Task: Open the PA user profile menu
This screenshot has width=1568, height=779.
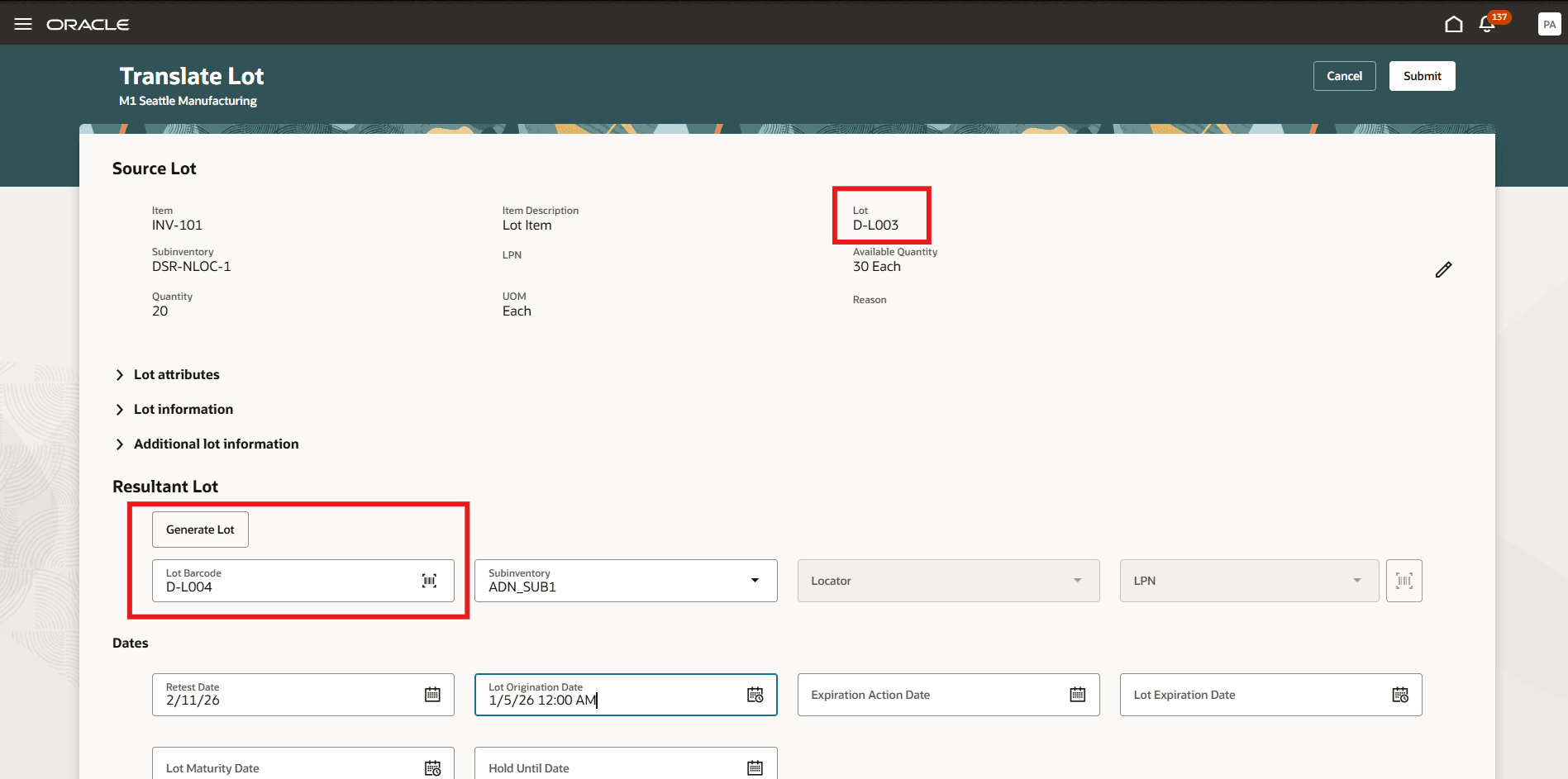Action: point(1548,23)
